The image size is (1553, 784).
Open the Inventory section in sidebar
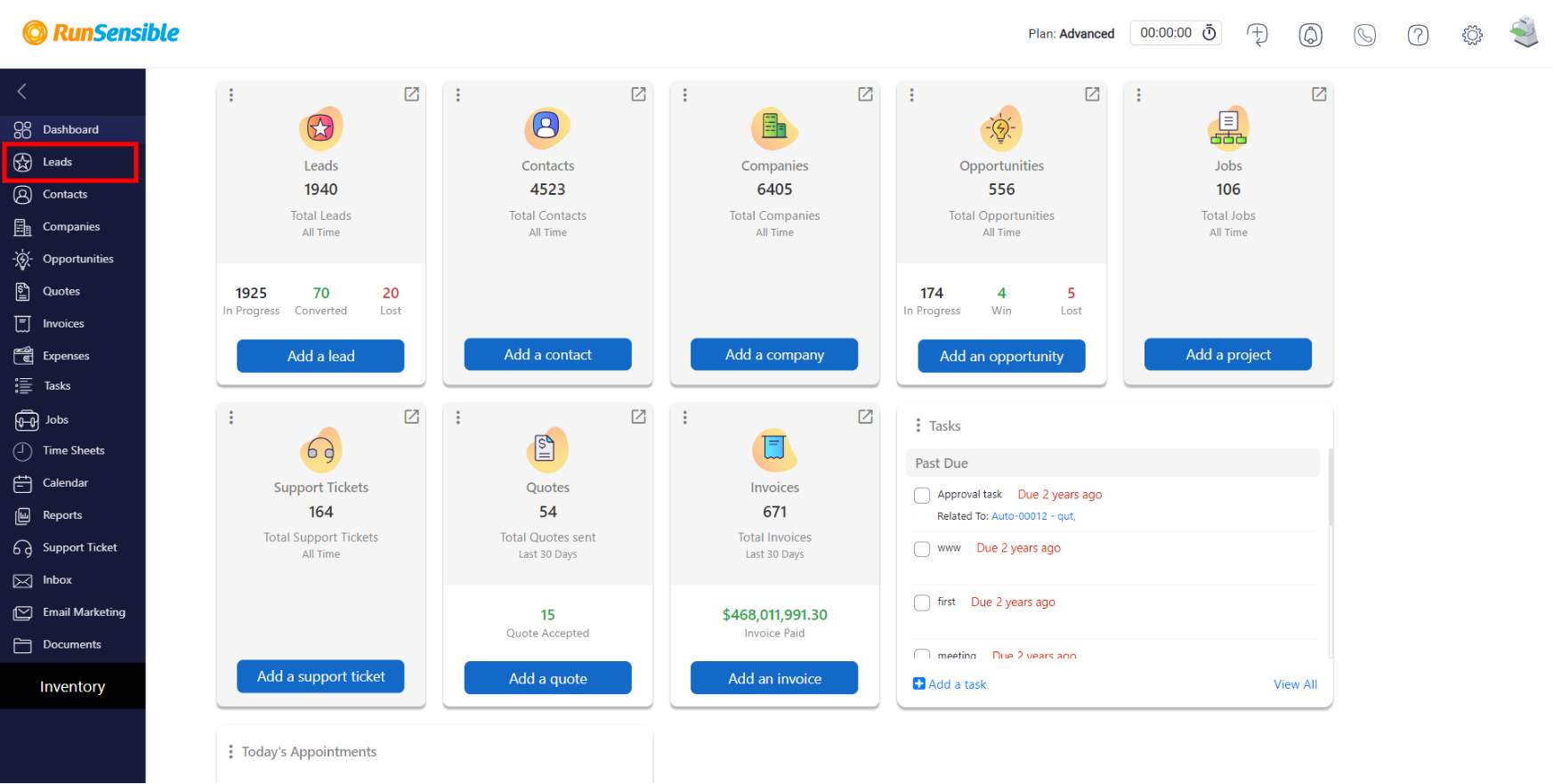point(72,686)
